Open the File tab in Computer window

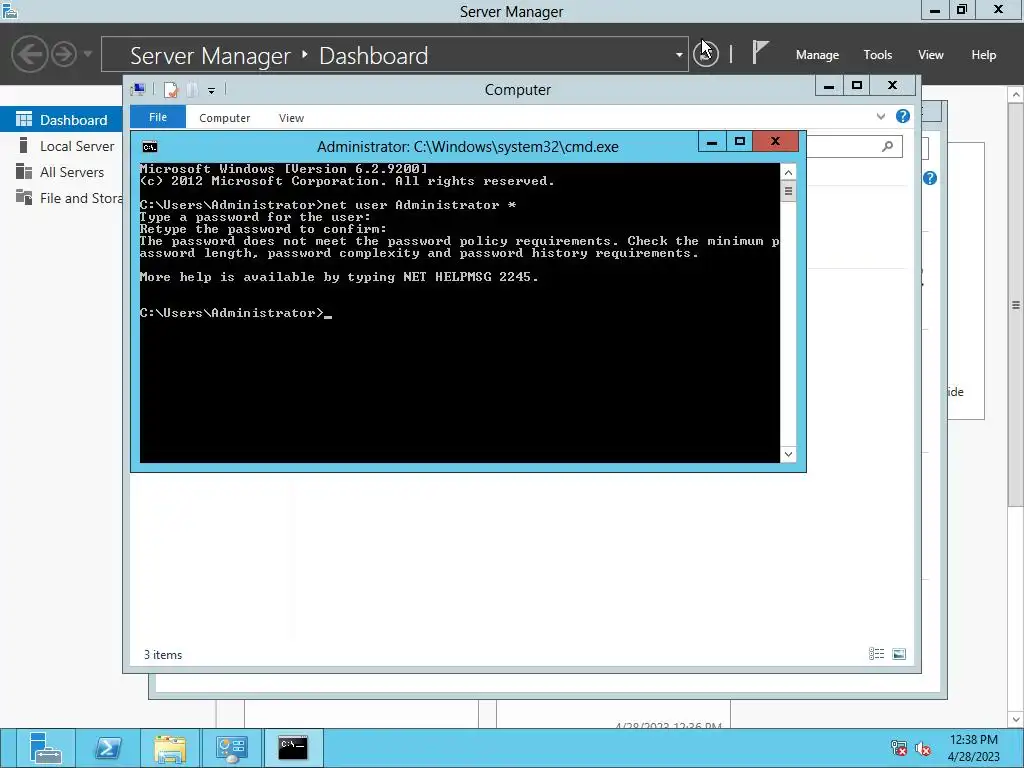[158, 117]
